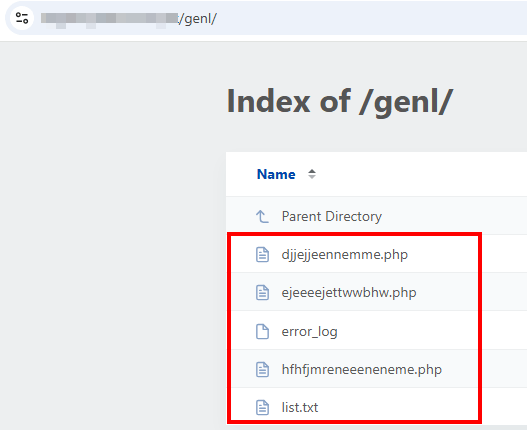Toggle the Name sort arrows
The height and width of the screenshot is (430, 527).
click(312, 174)
